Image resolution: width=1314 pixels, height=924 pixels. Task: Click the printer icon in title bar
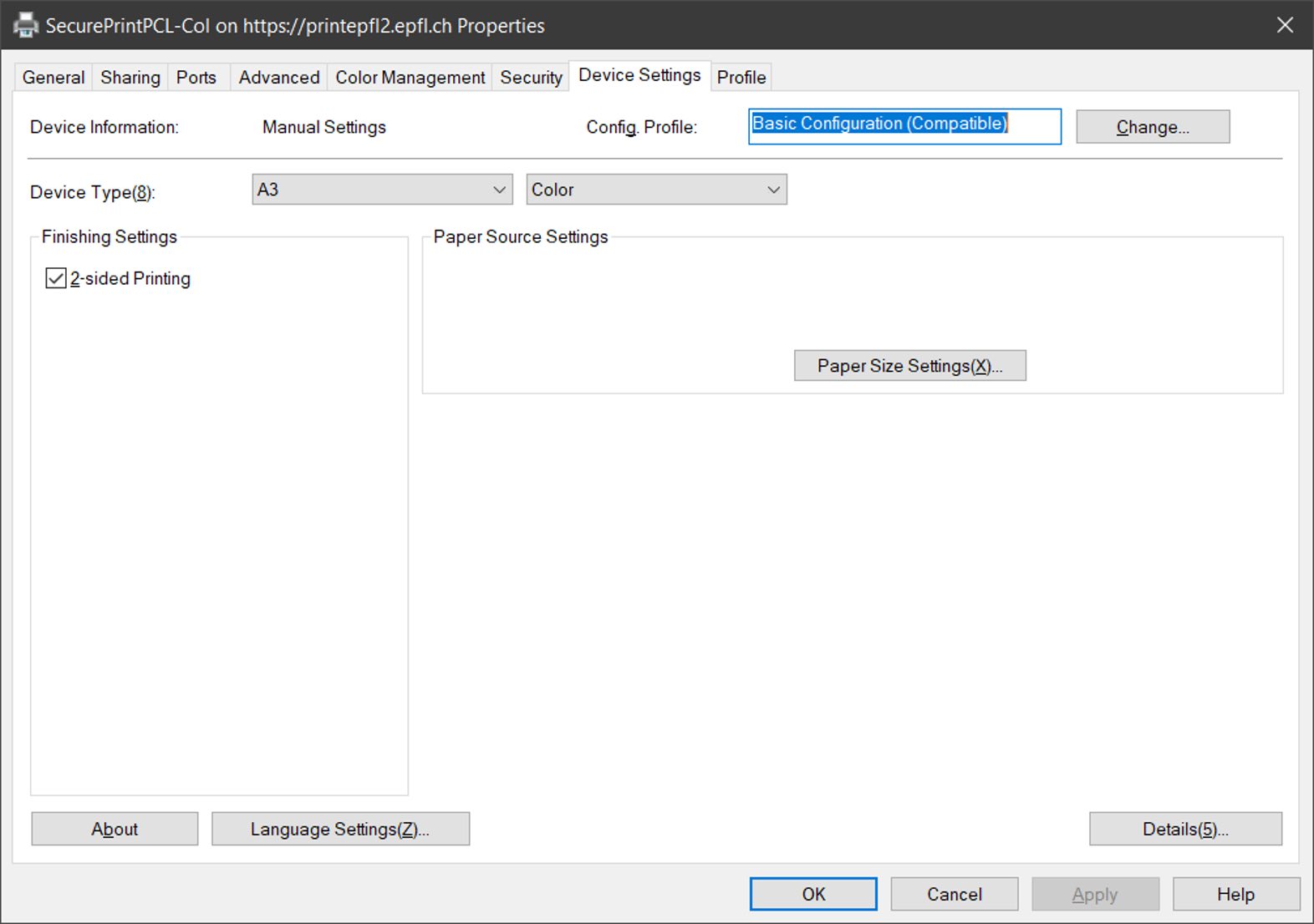[26, 25]
